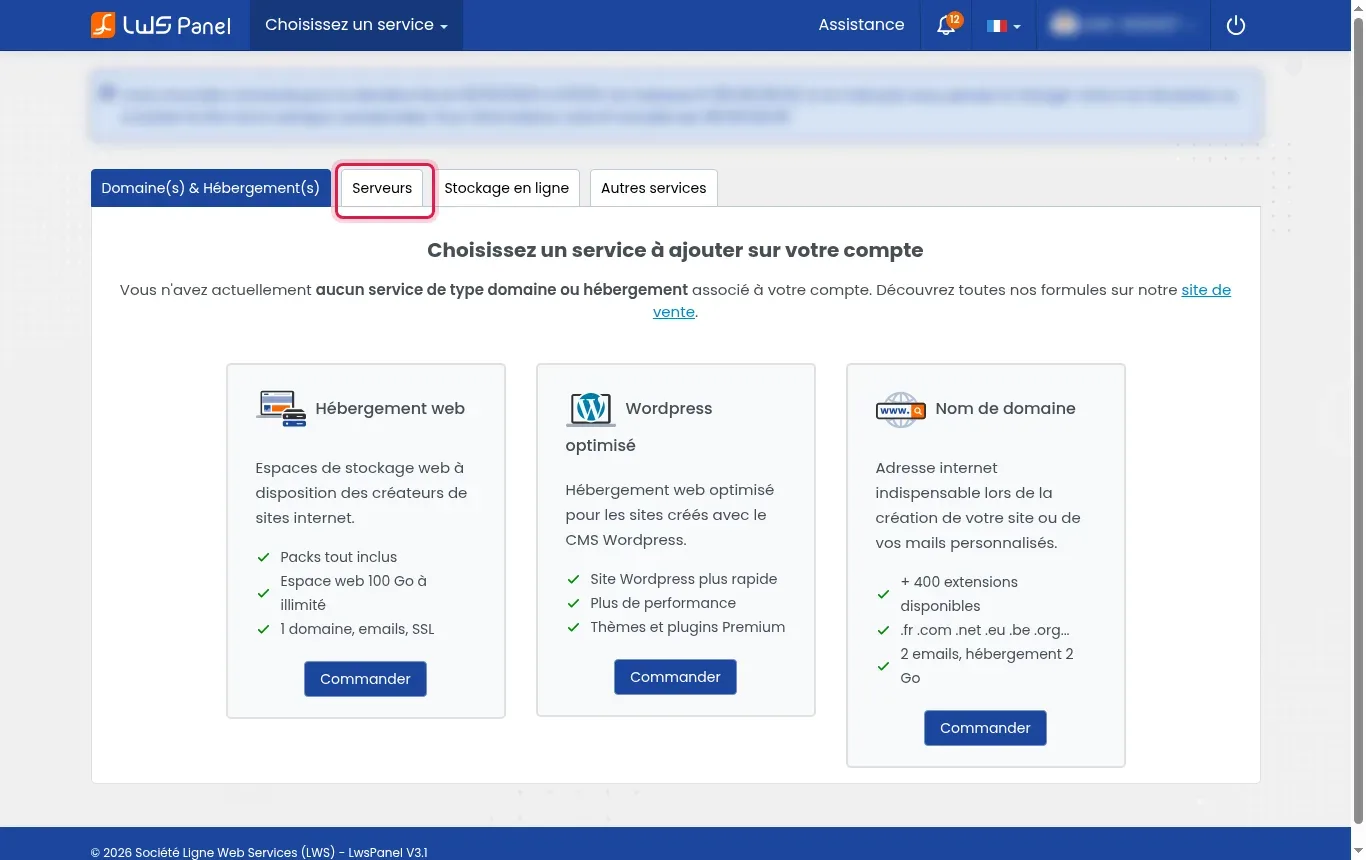Click the Wordpress laptop icon
This screenshot has height=860, width=1366.
(591, 409)
